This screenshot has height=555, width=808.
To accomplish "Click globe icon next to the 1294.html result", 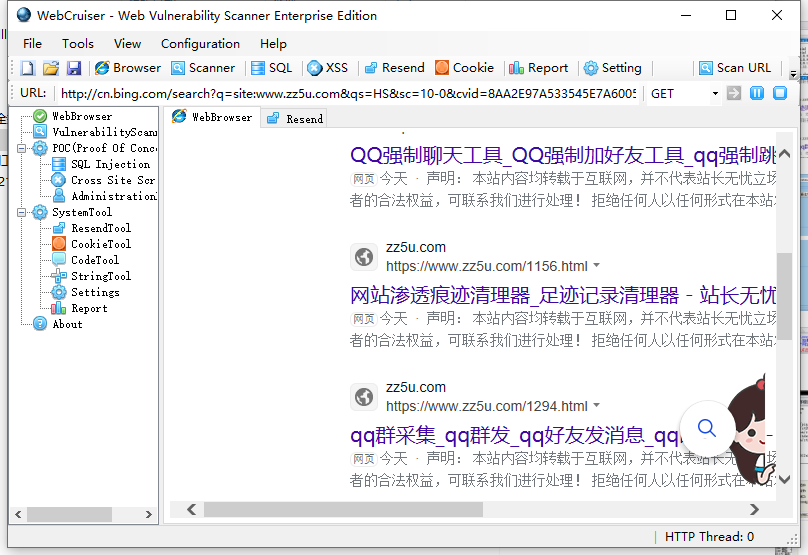I will [x=364, y=397].
